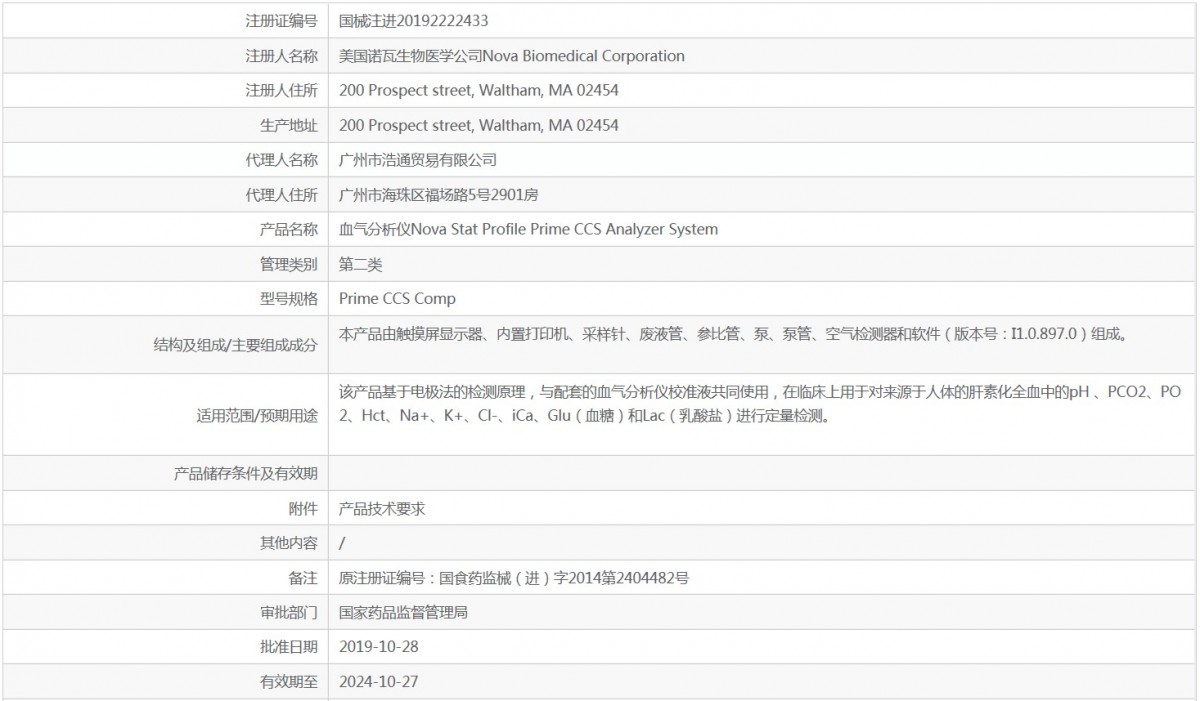Click the 代理人住所 label
The height and width of the screenshot is (701, 1200).
point(282,195)
